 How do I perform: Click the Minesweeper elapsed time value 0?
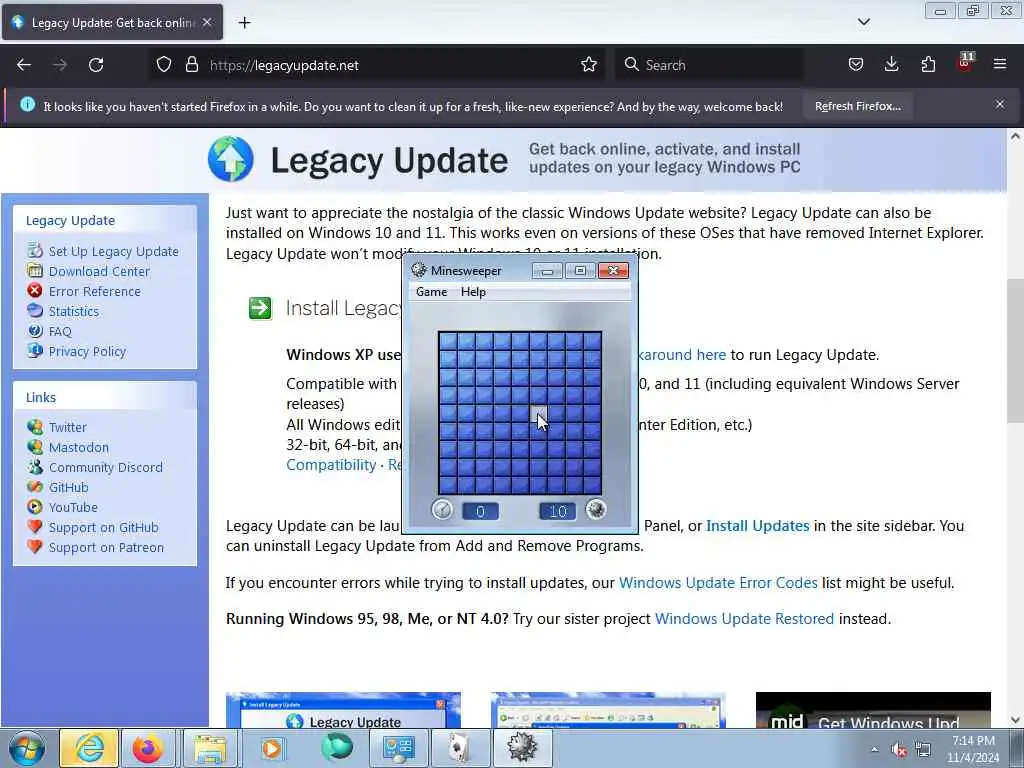[x=480, y=511]
